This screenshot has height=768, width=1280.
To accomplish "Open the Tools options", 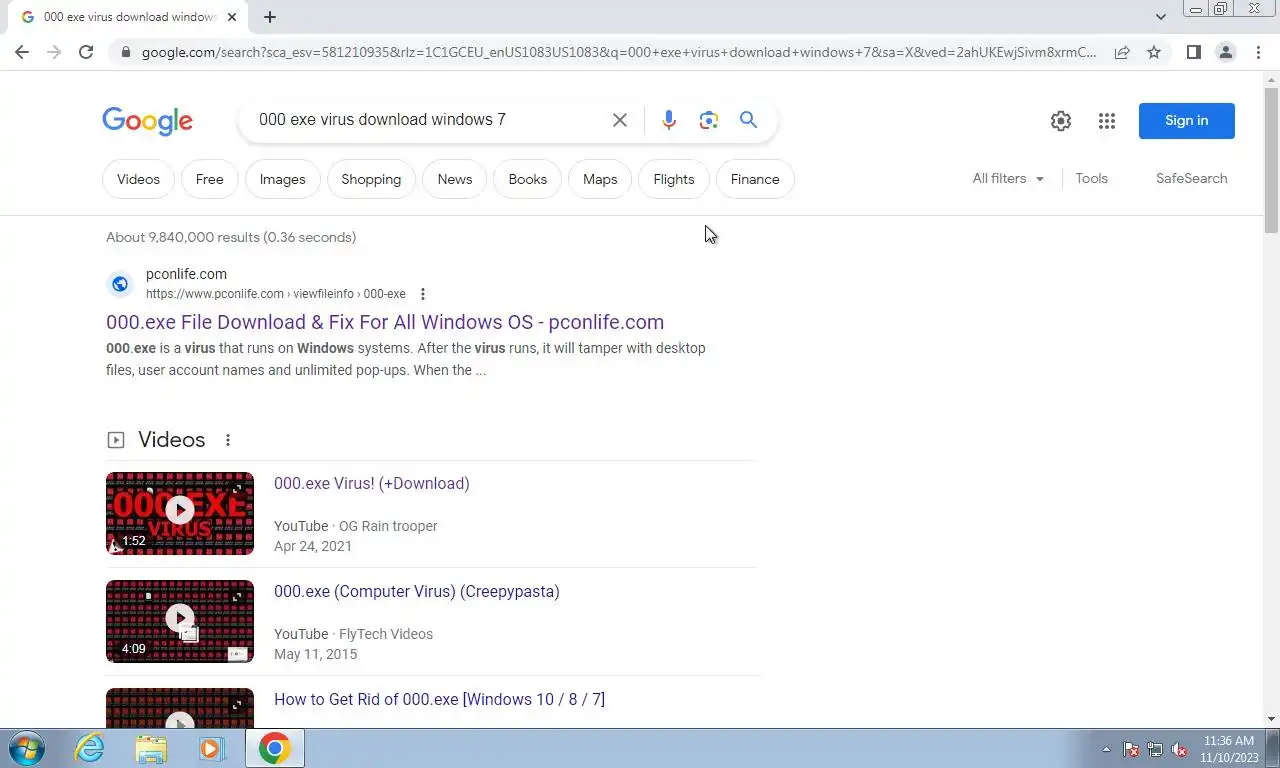I will (1091, 178).
